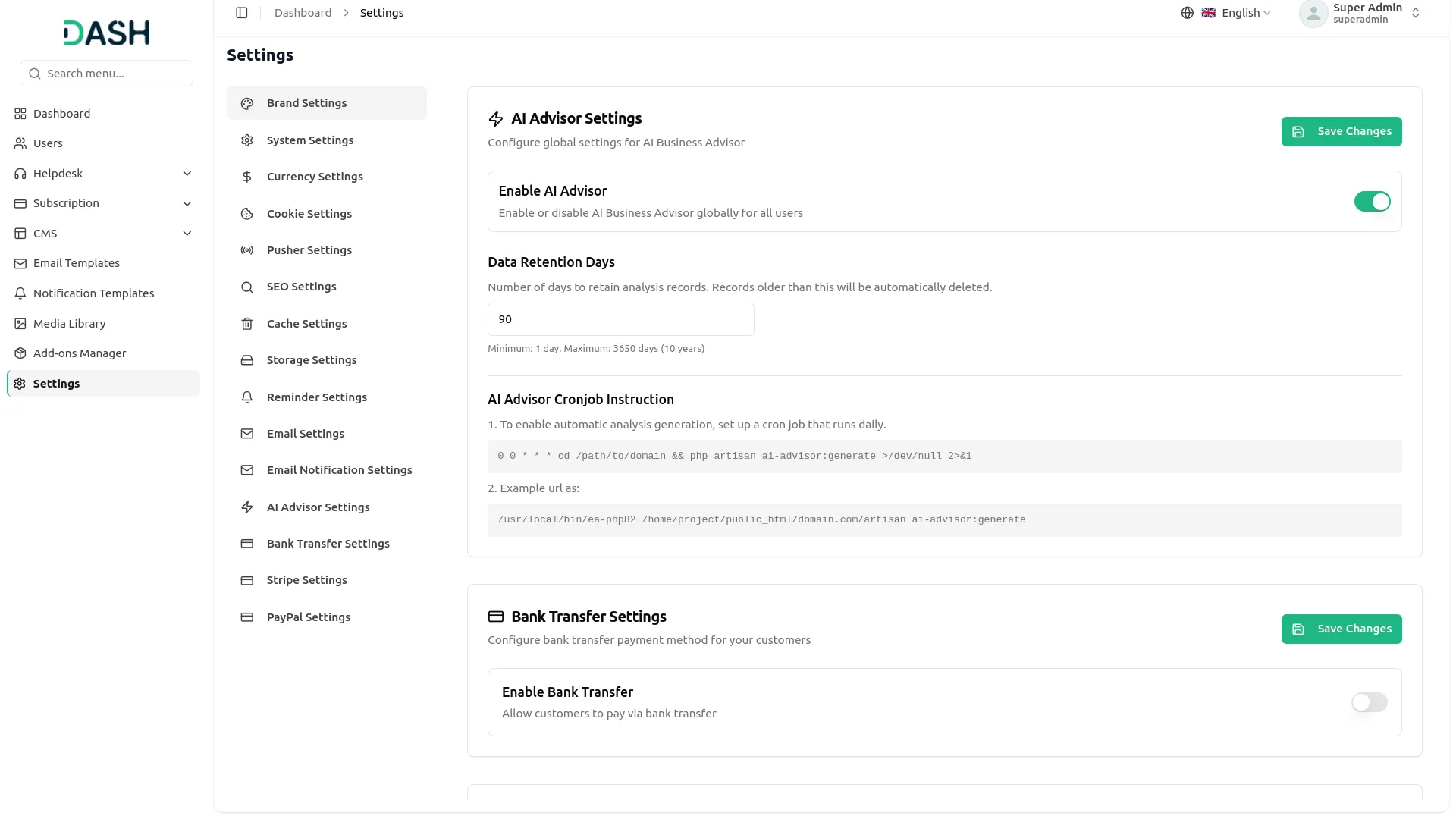Click the PayPal Settings card icon

click(x=247, y=617)
